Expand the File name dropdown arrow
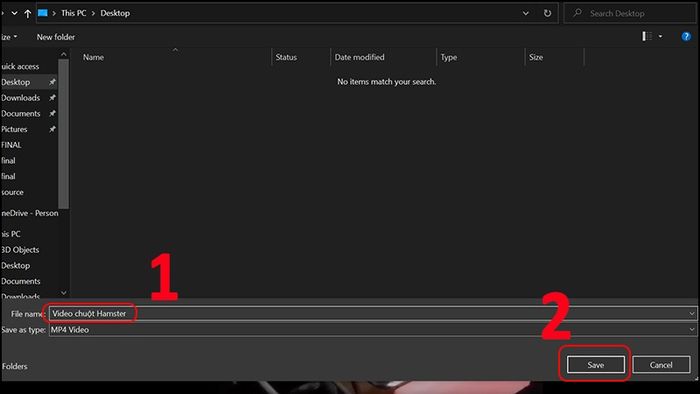The height and width of the screenshot is (394, 700). point(692,314)
